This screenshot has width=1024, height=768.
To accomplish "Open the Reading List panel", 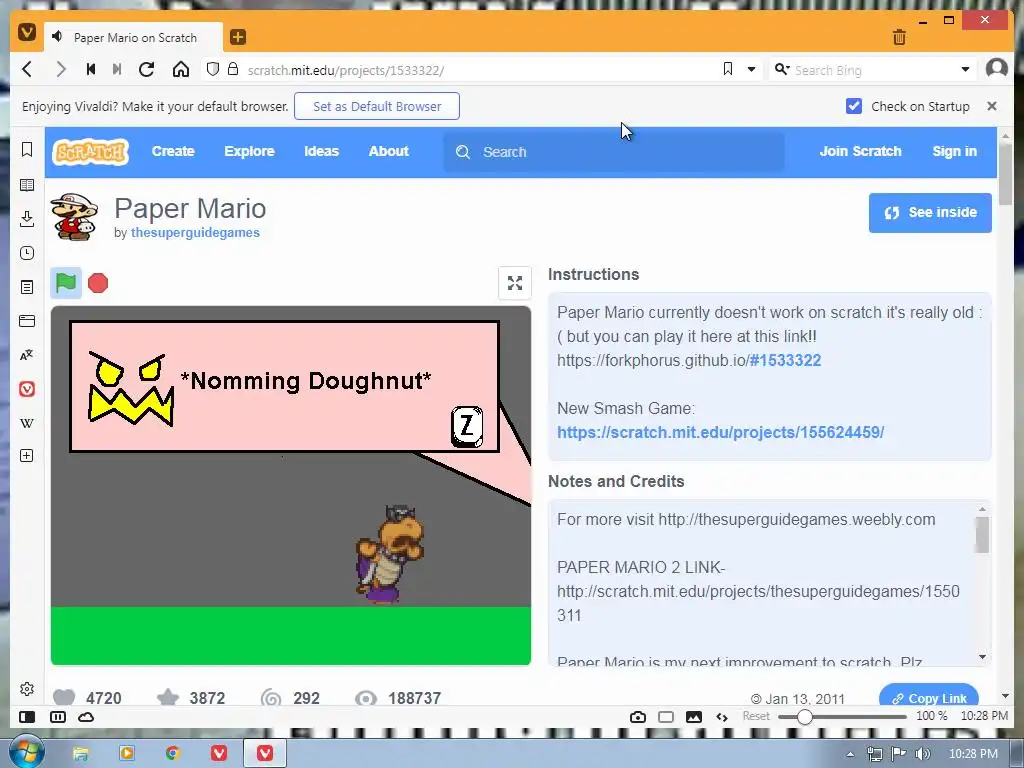I will coord(27,185).
